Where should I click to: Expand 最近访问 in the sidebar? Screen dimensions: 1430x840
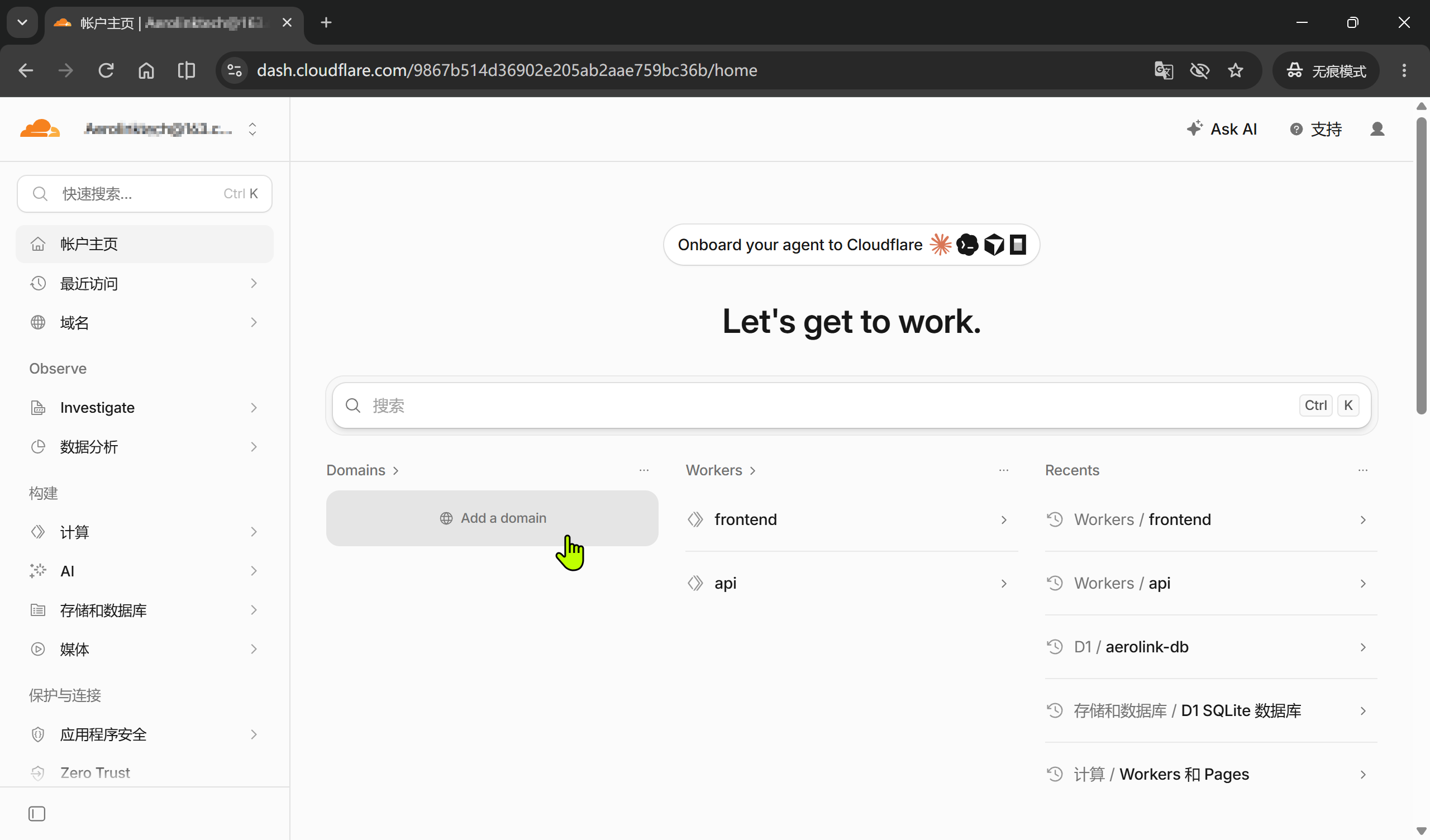(145, 283)
